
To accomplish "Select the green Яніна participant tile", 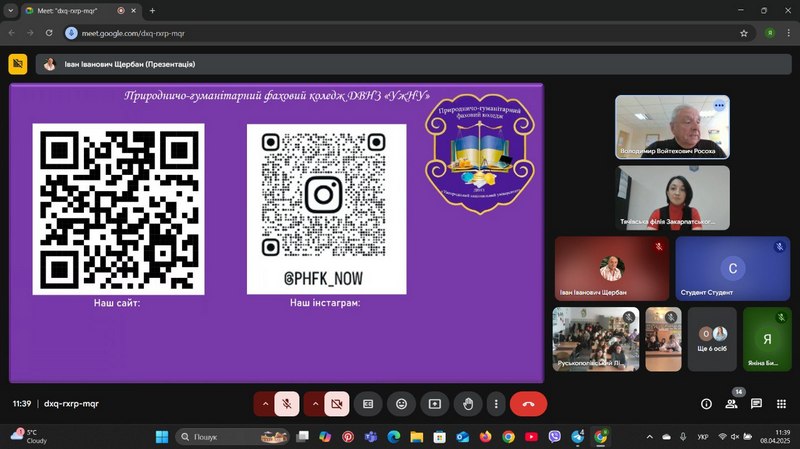I will (767, 339).
